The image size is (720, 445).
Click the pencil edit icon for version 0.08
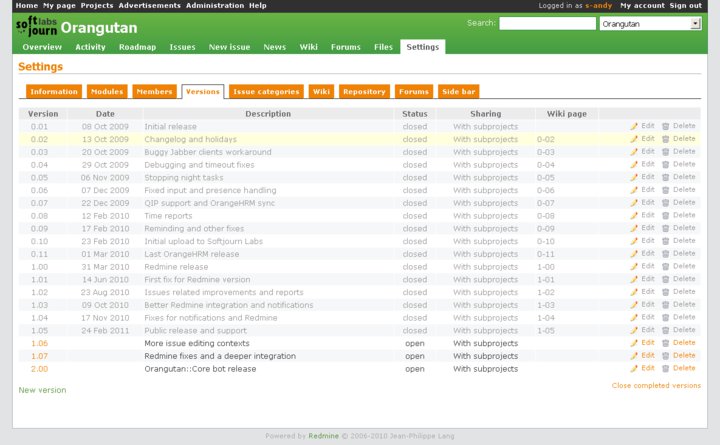coord(634,215)
